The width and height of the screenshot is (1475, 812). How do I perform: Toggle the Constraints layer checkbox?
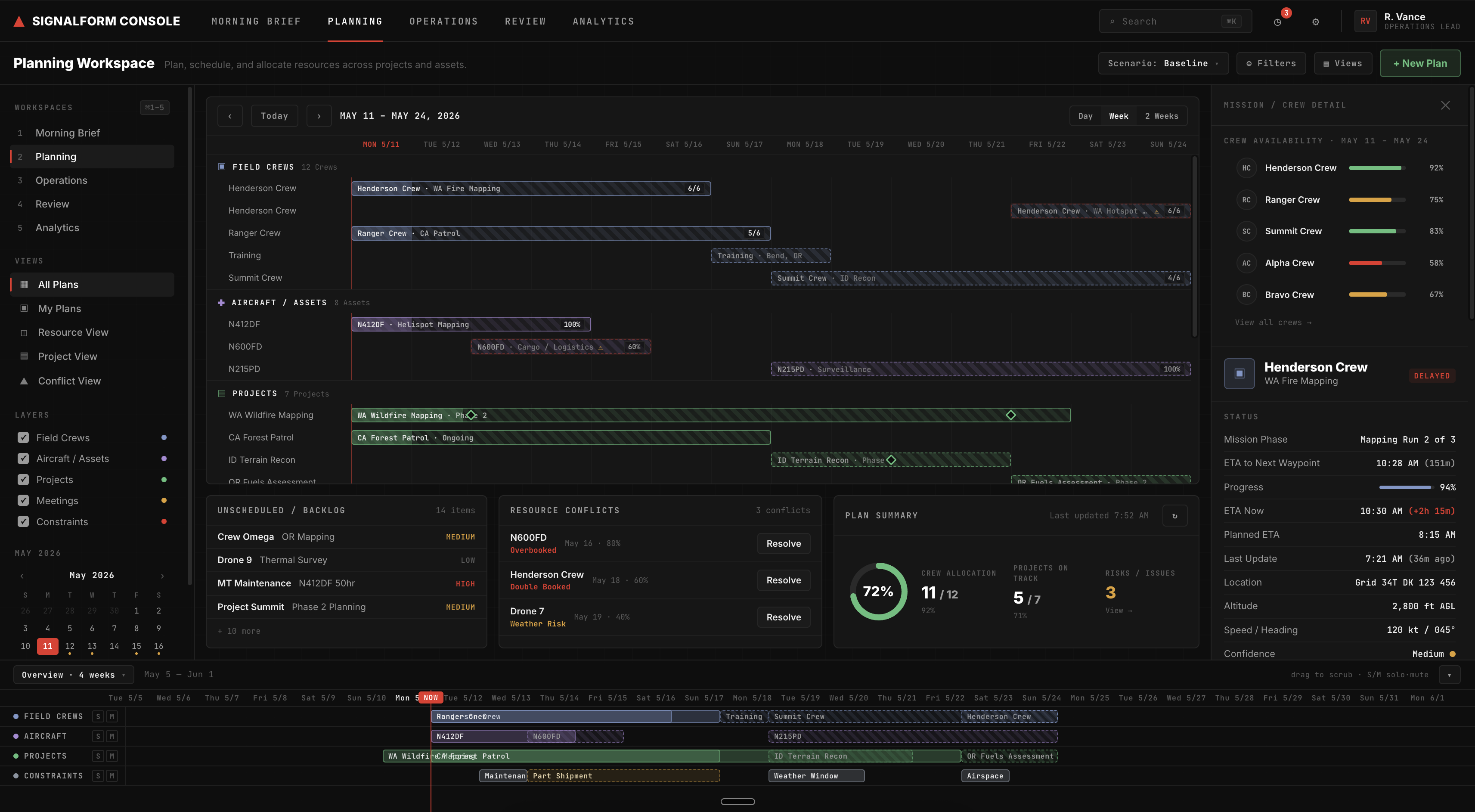(23, 522)
